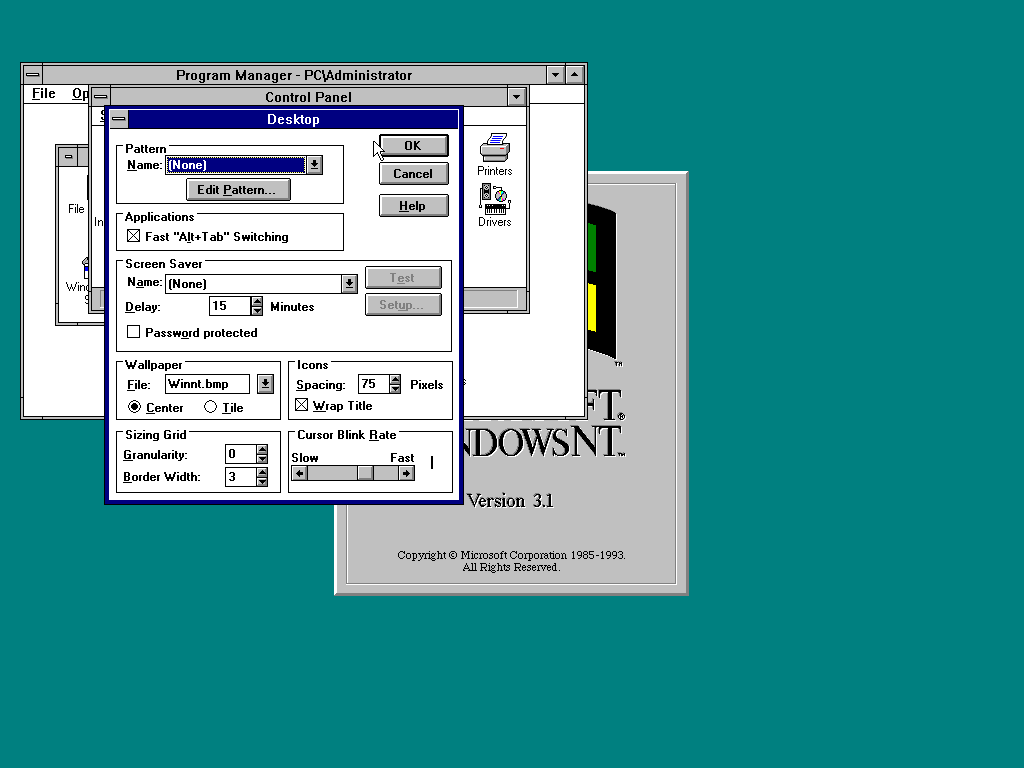The height and width of the screenshot is (768, 1024).
Task: Click the Border Width input field
Action: pyautogui.click(x=240, y=477)
